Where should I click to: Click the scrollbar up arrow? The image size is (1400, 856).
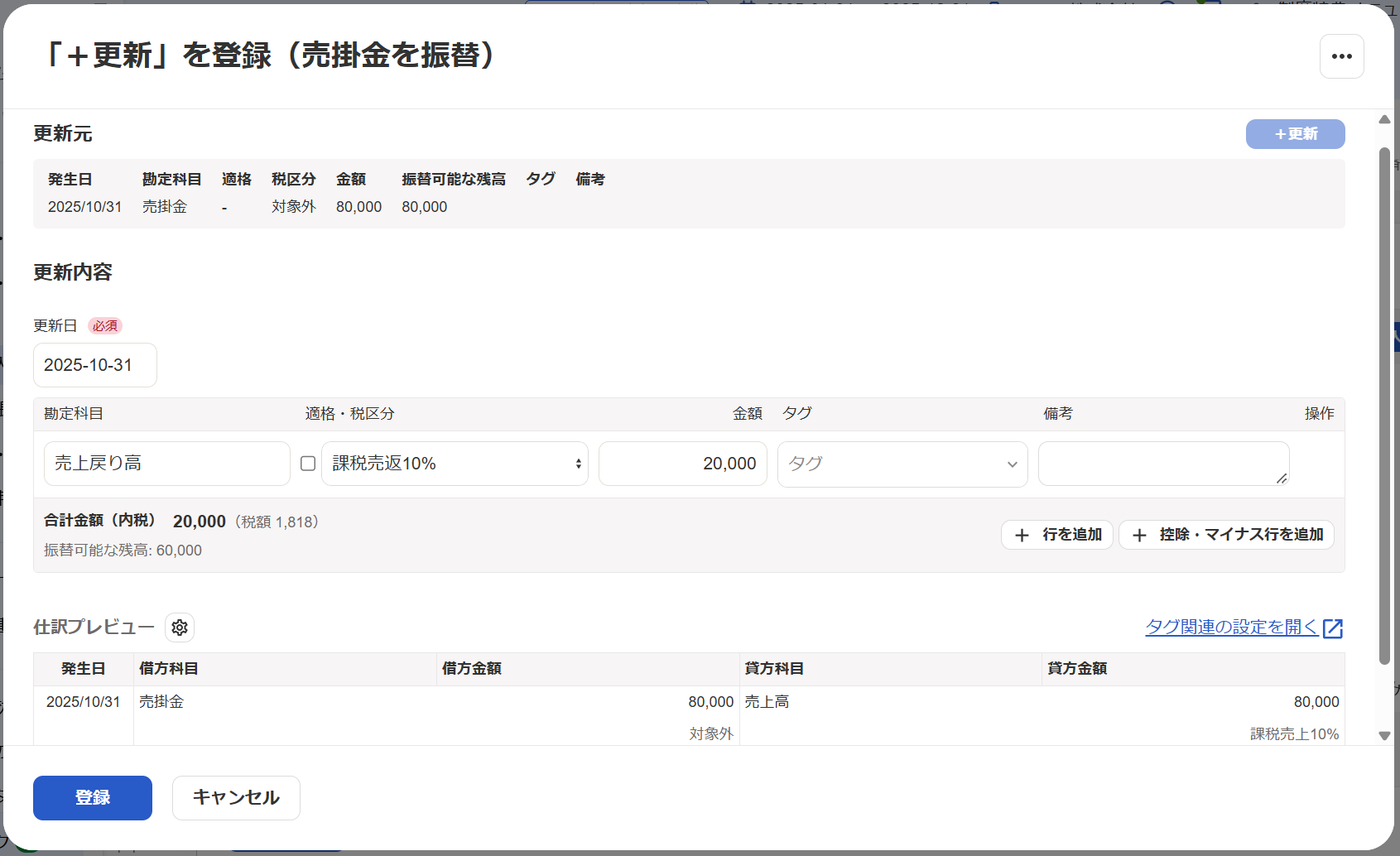click(1384, 119)
